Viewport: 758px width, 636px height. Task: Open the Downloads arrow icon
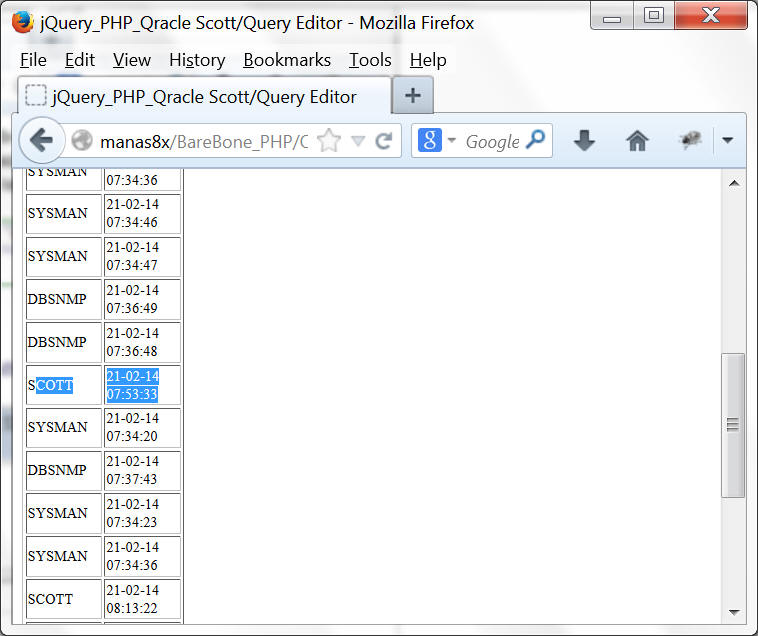584,141
